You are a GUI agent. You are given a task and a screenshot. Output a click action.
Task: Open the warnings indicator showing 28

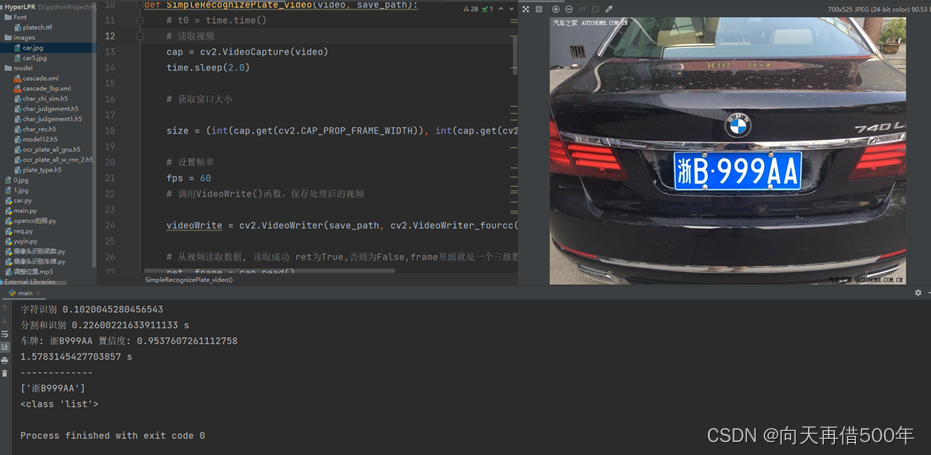[x=470, y=10]
